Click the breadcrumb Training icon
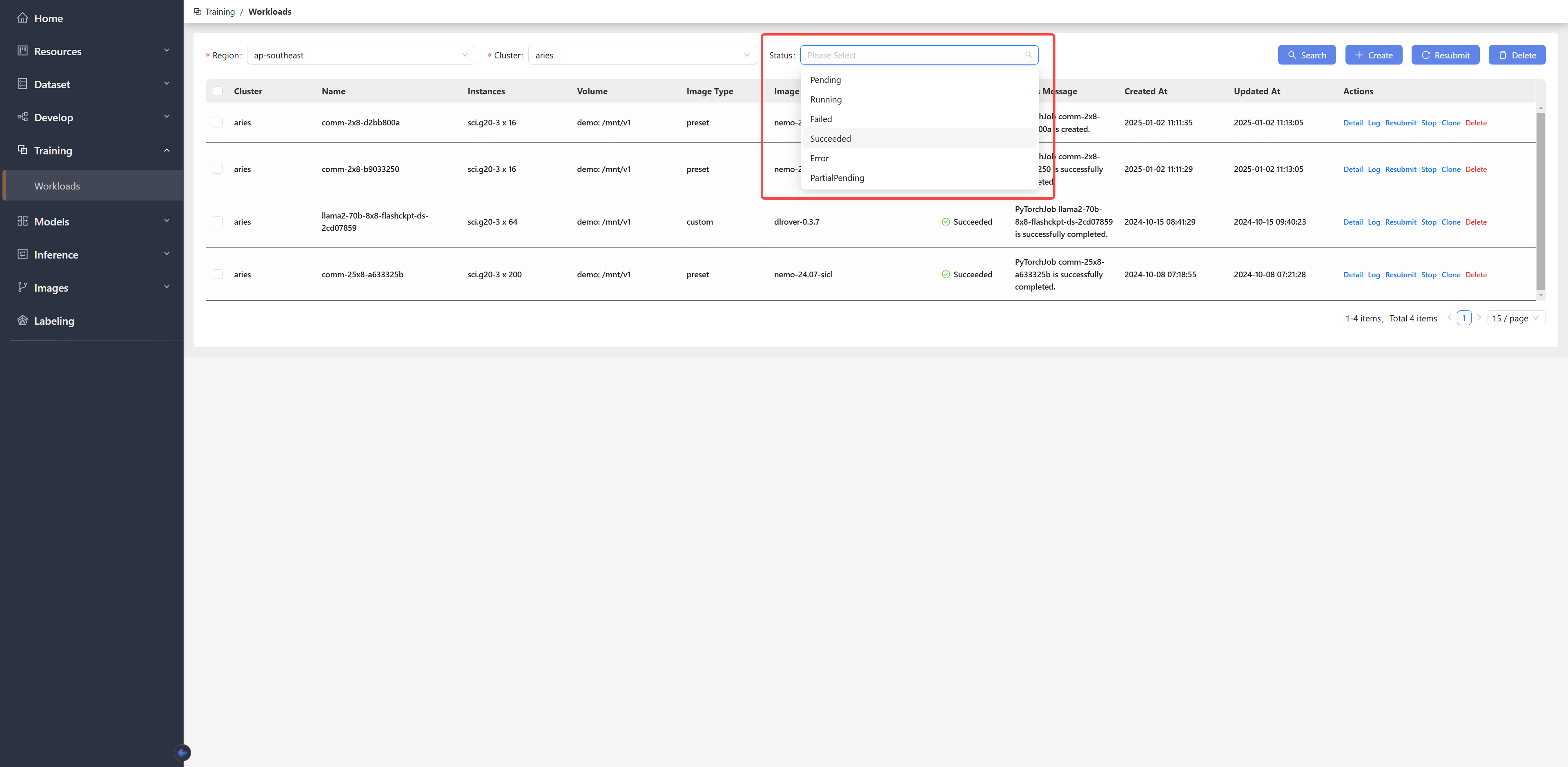The image size is (1568, 767). pos(198,11)
